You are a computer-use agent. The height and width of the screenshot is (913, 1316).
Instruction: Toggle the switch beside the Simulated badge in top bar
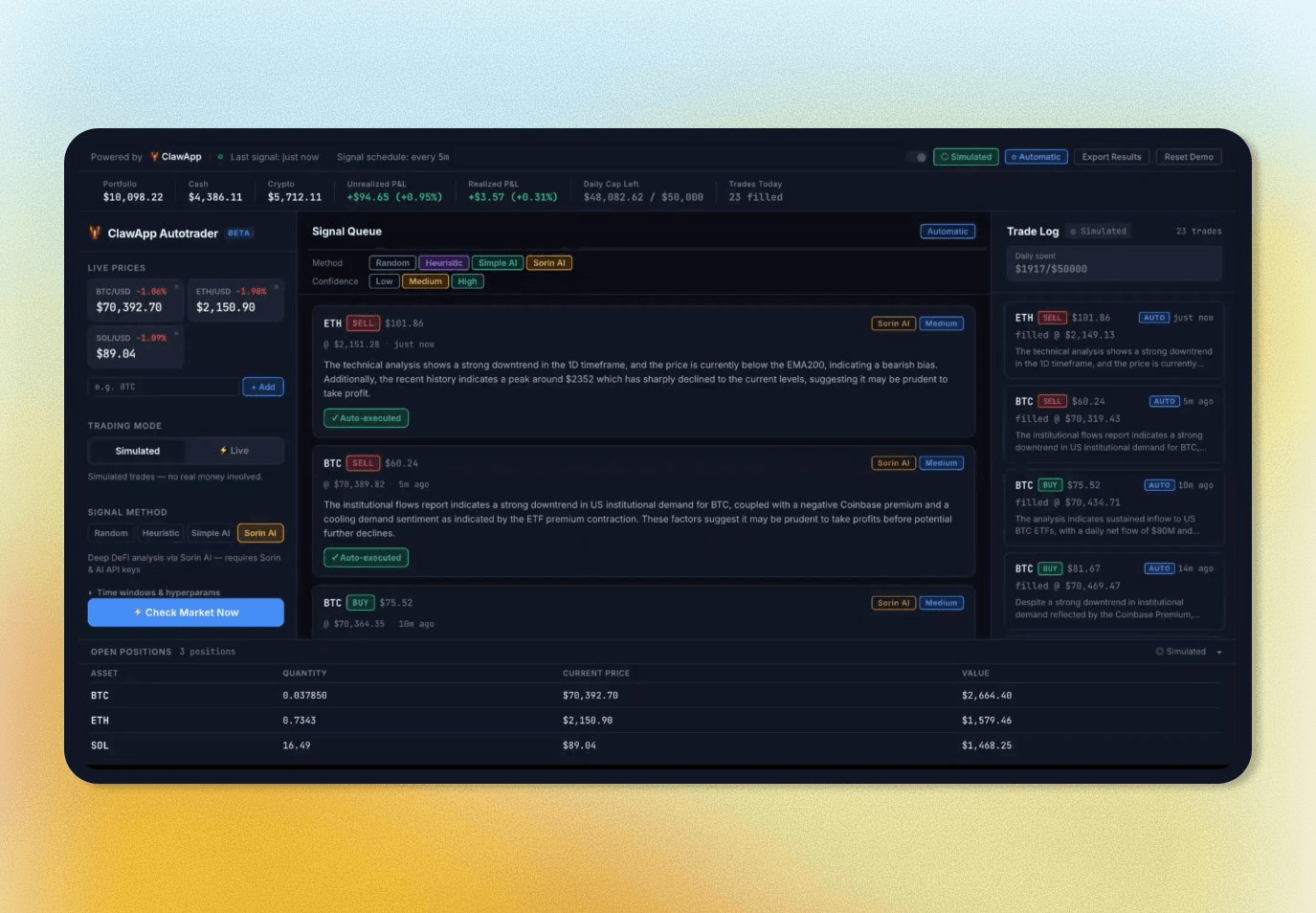point(917,157)
